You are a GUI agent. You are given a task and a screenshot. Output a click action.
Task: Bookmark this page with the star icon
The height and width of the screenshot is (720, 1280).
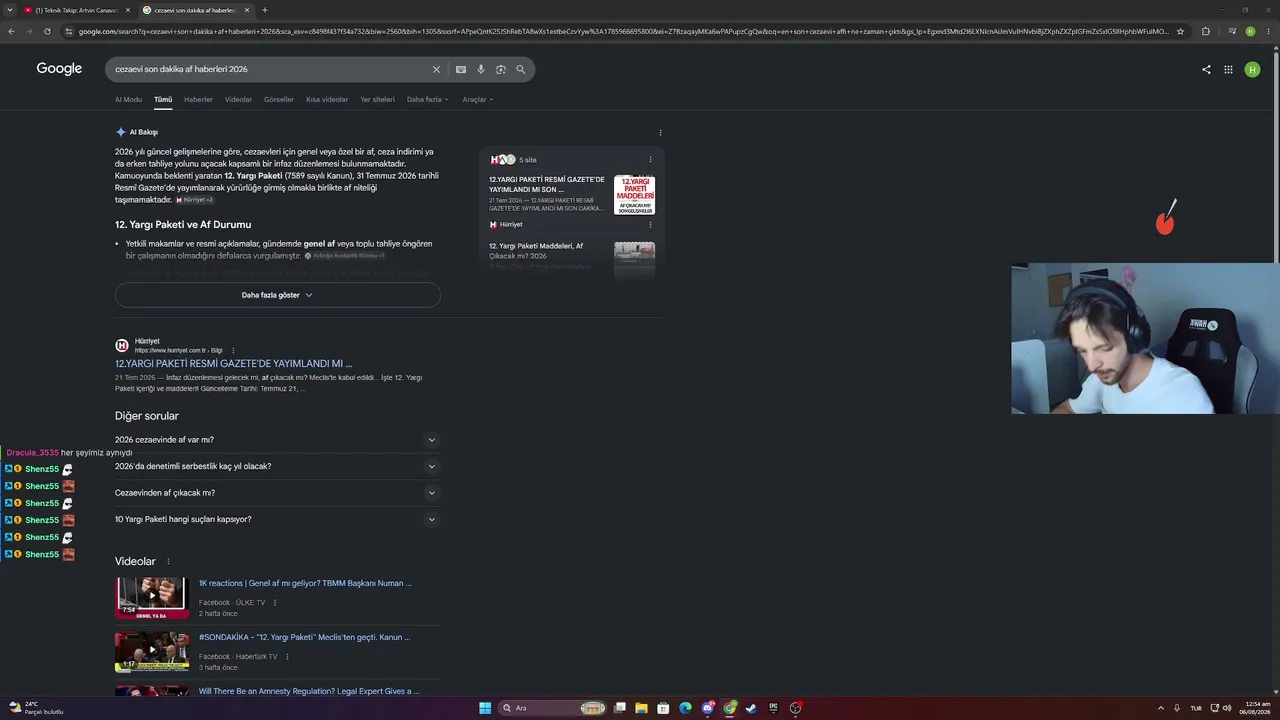[1180, 31]
